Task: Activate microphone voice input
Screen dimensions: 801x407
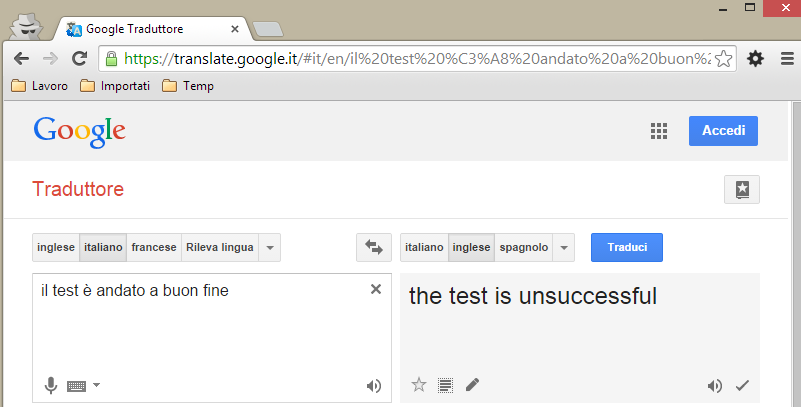Action: 51,385
